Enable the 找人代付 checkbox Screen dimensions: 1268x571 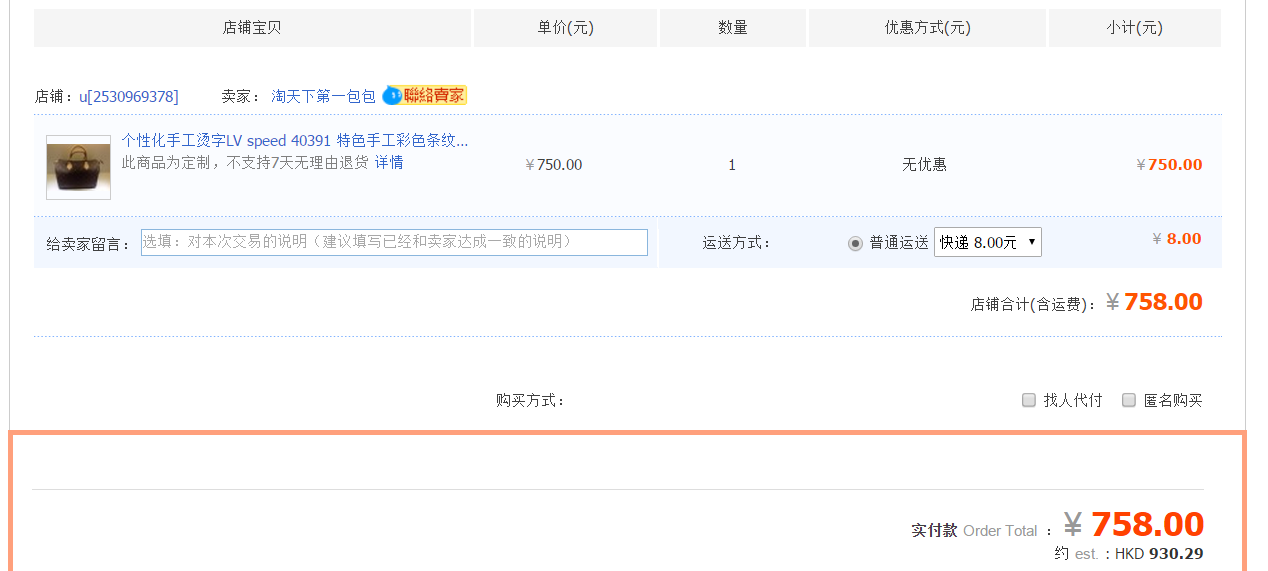1029,400
